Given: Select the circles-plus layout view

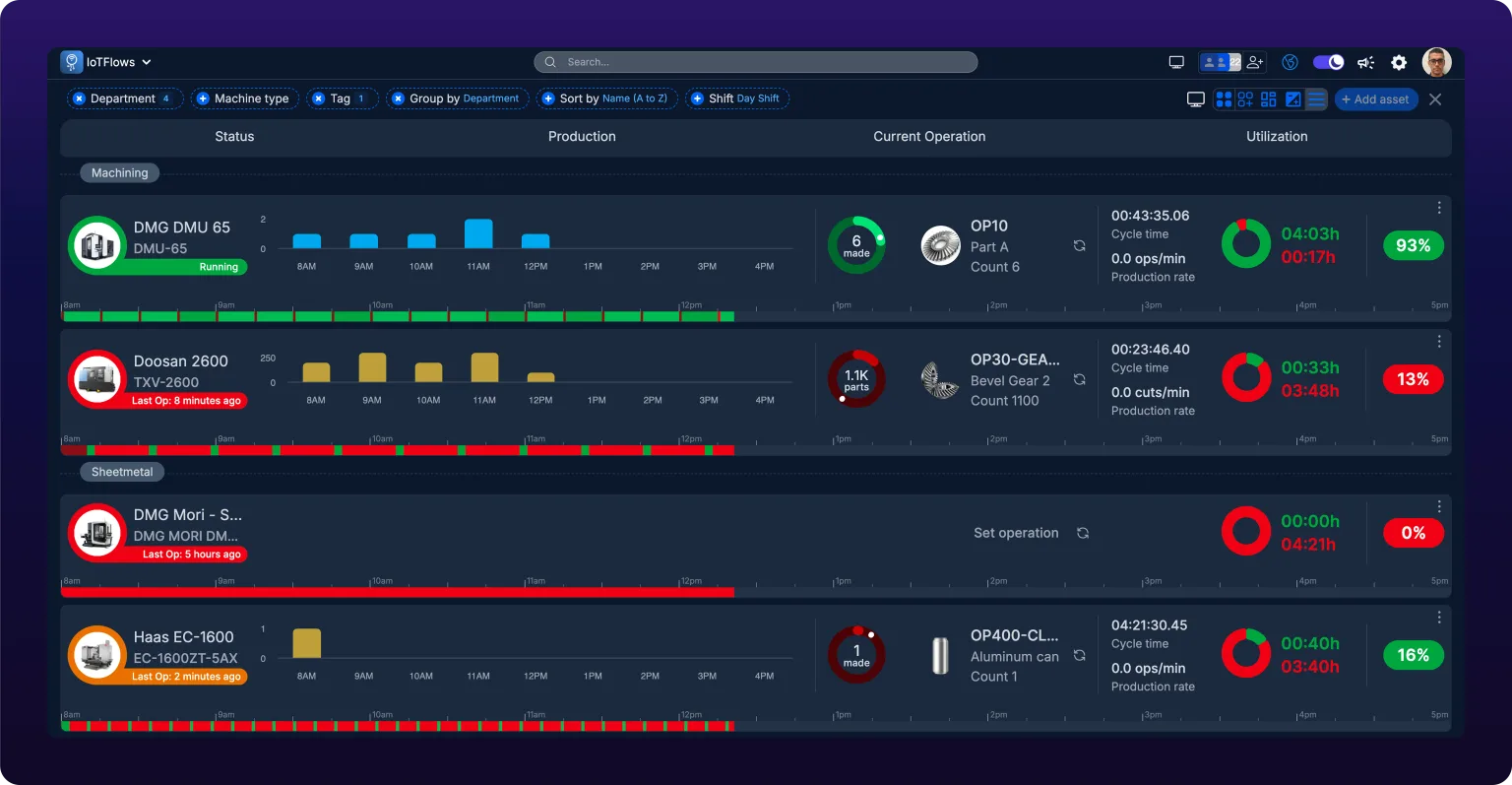Looking at the screenshot, I should click(1245, 99).
